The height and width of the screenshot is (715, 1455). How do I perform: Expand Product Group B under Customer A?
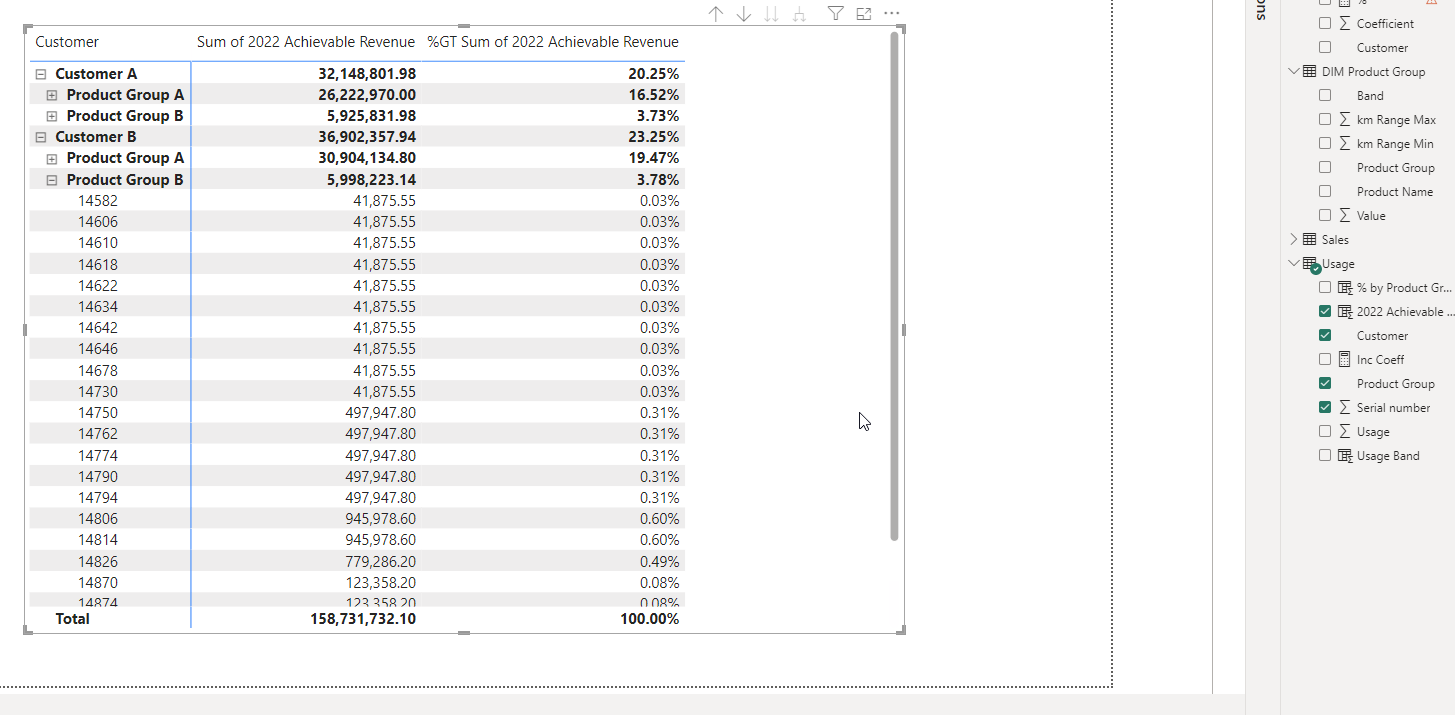pos(52,116)
